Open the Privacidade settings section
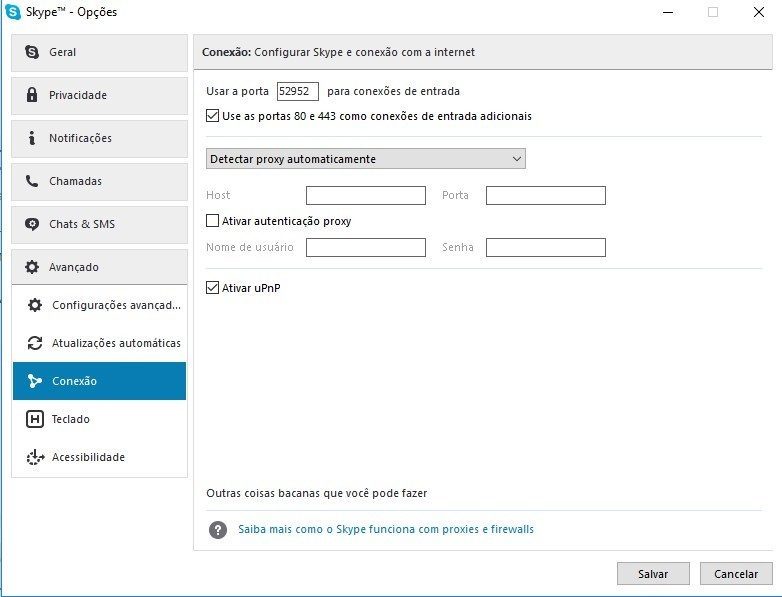This screenshot has height=597, width=782. 100,95
